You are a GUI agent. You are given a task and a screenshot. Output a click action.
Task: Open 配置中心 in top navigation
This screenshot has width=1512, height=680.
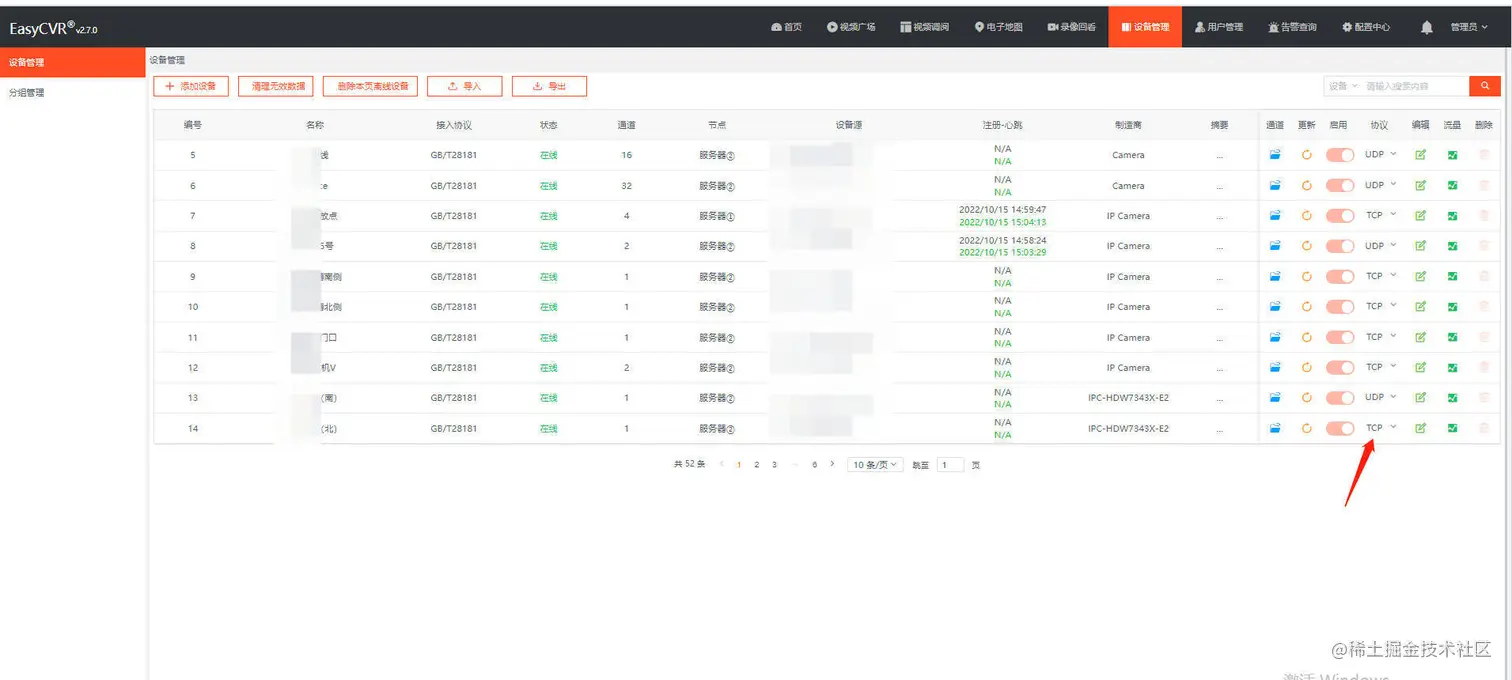(x=1366, y=27)
